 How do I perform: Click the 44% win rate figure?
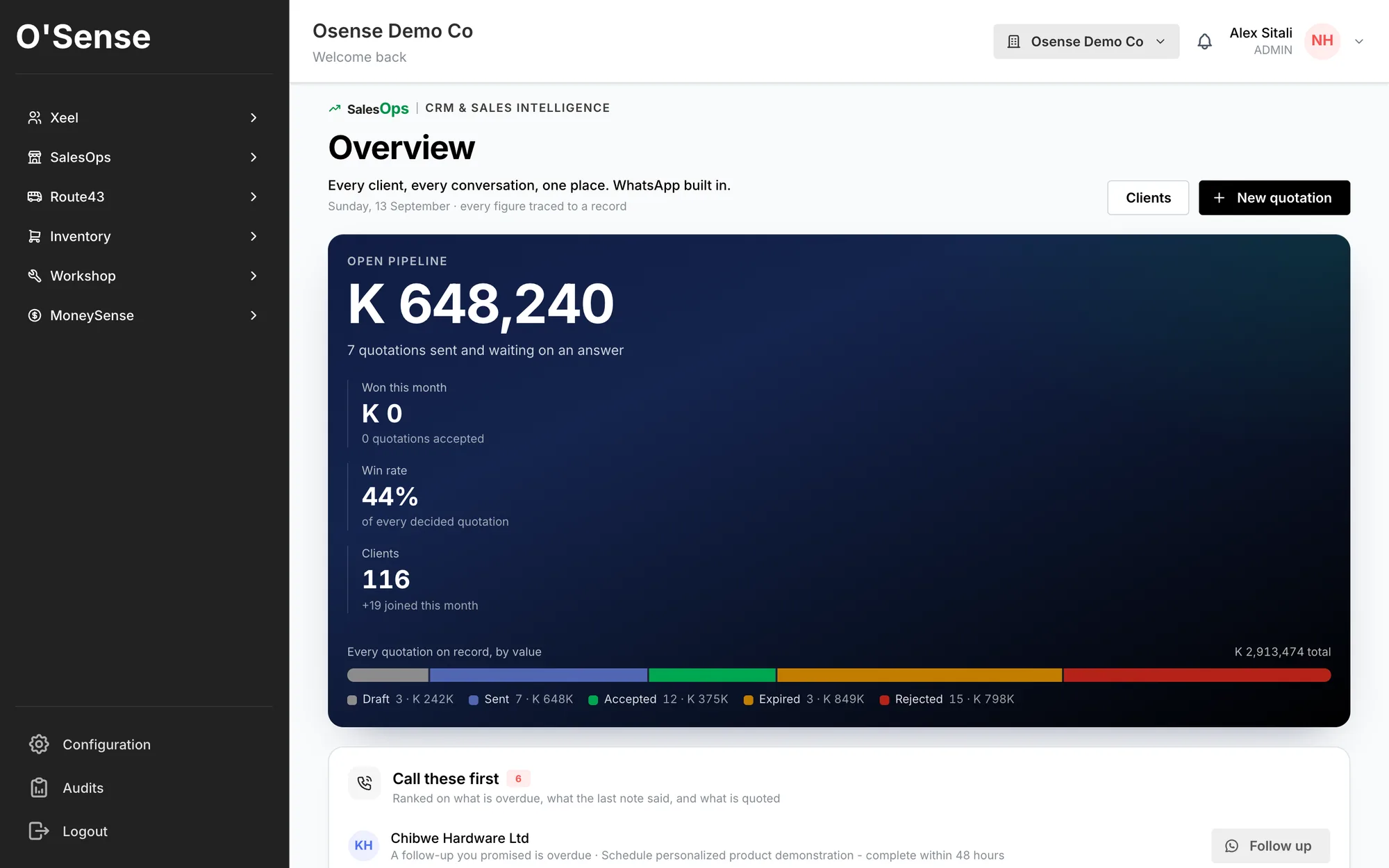[390, 496]
